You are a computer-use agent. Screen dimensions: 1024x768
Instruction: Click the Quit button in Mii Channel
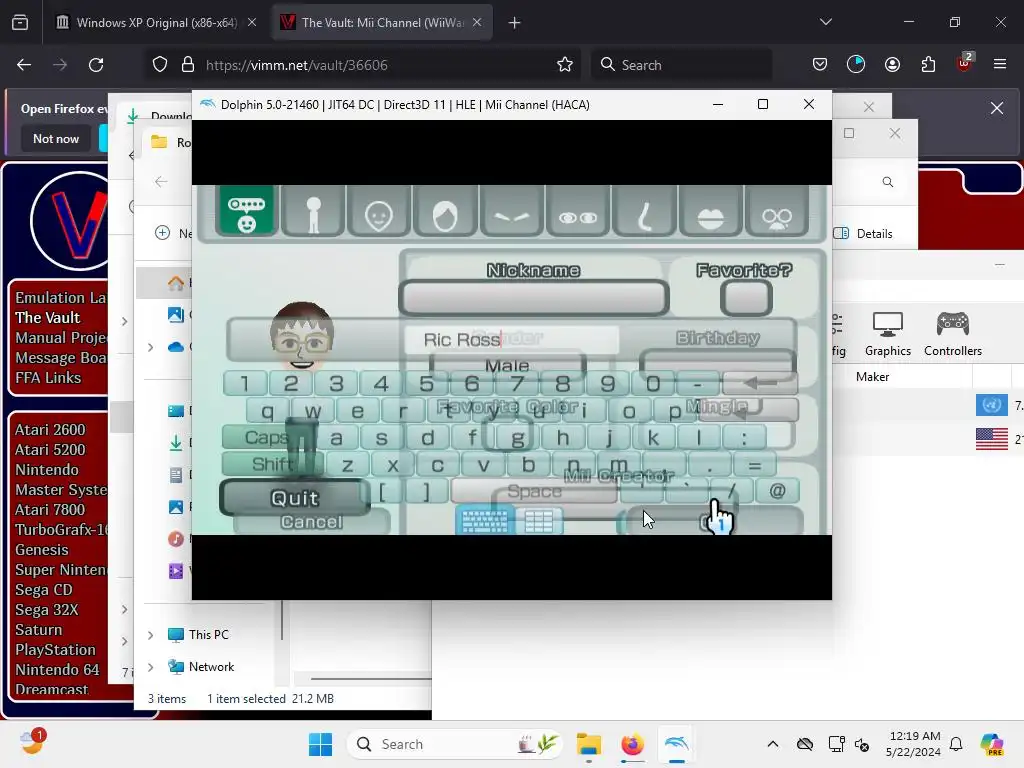[295, 498]
